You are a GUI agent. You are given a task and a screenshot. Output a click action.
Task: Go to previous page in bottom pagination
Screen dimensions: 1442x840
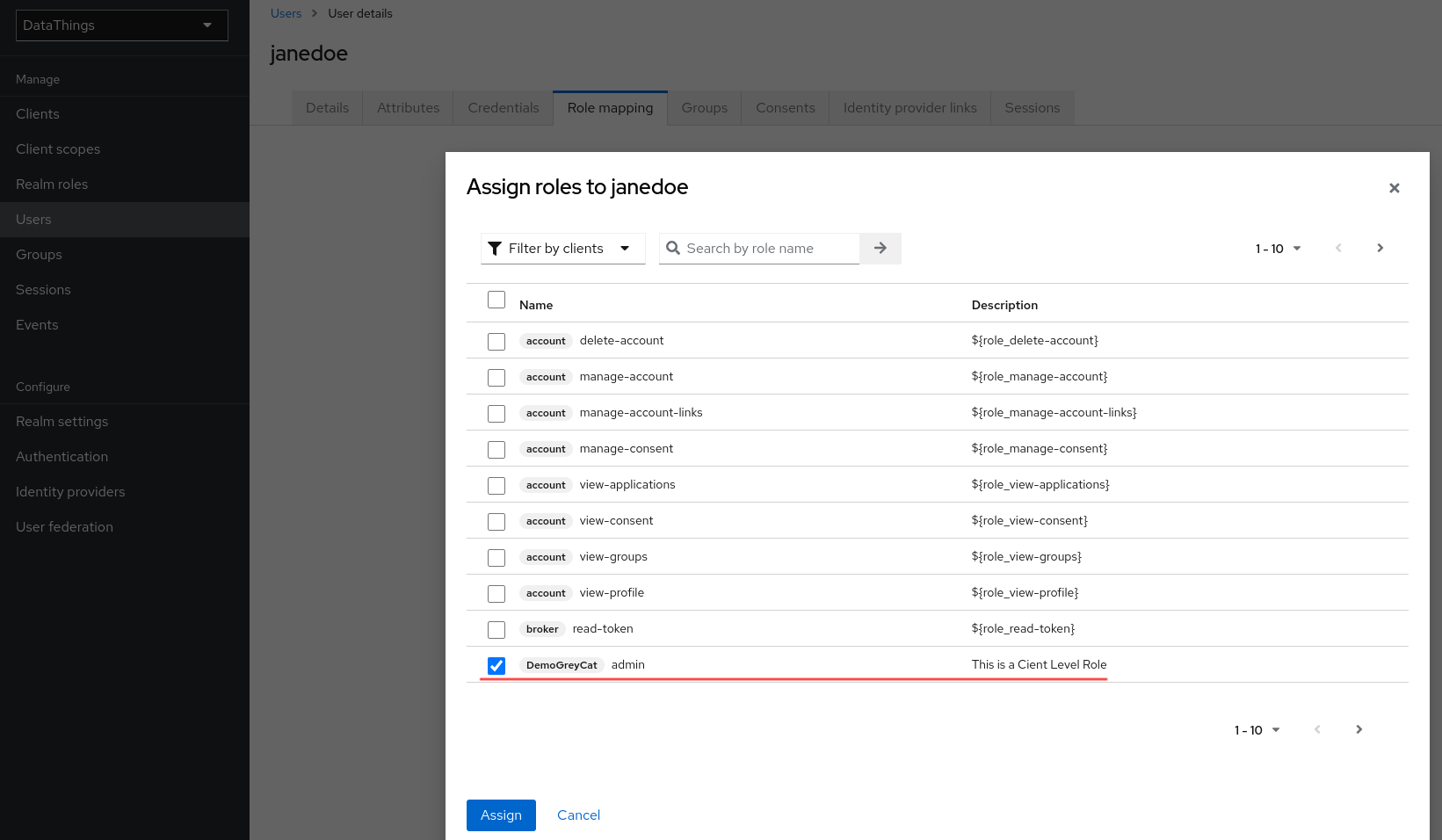(x=1317, y=730)
